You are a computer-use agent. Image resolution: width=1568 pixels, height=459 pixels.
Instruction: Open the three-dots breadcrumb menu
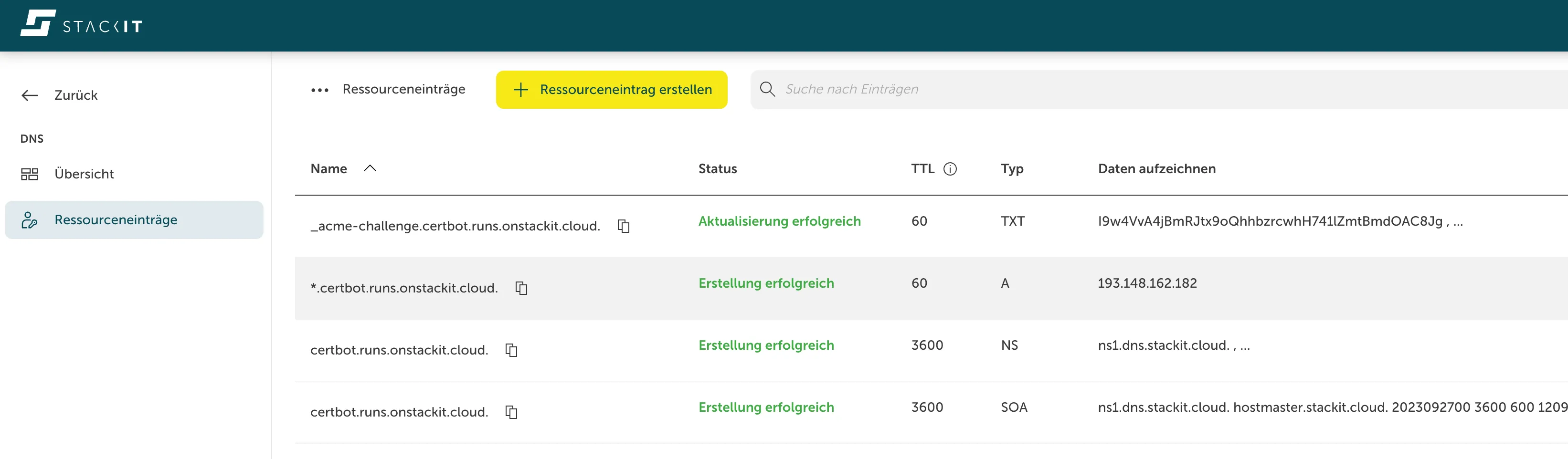point(319,90)
